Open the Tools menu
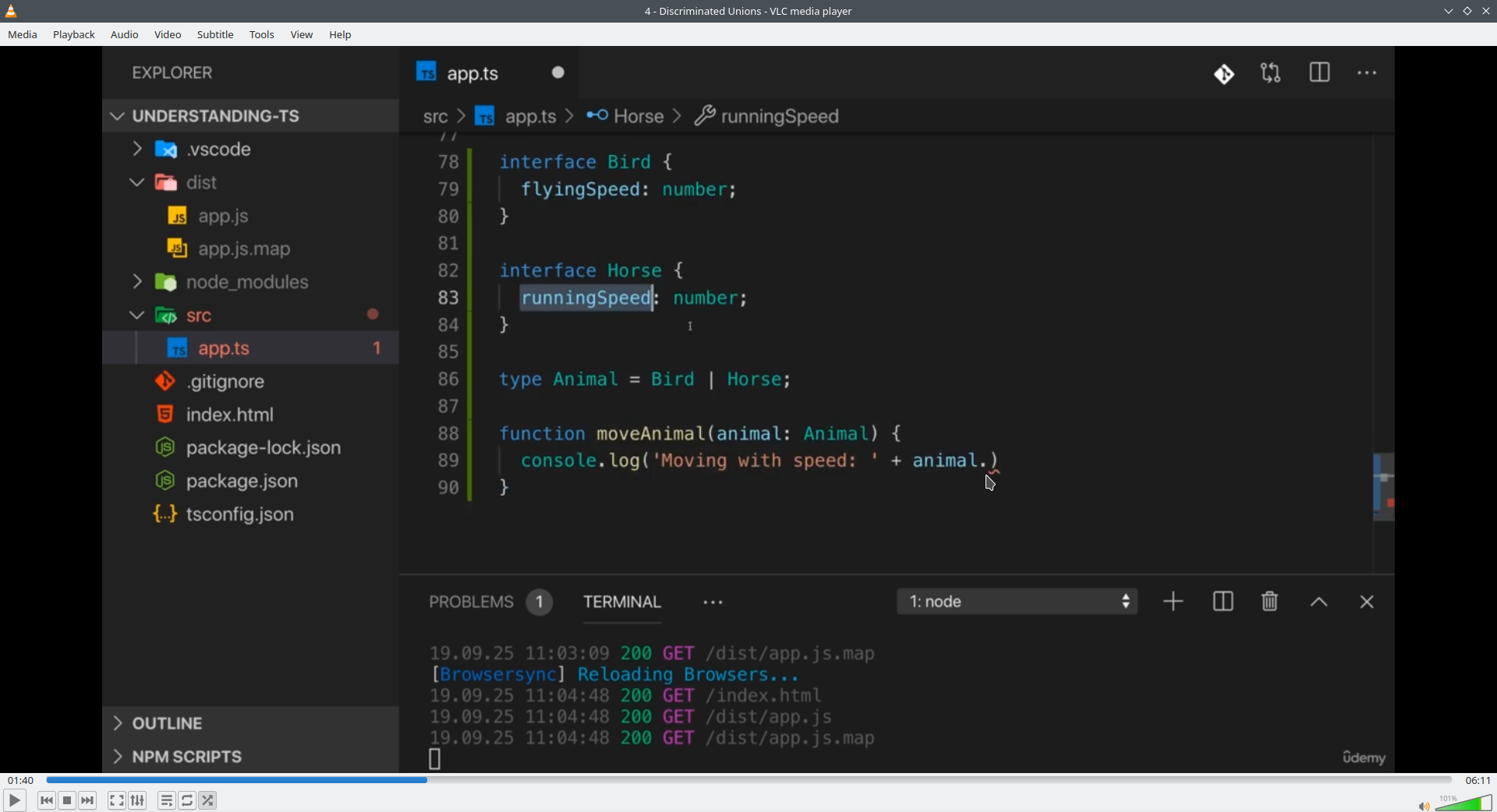1497x812 pixels. [262, 35]
